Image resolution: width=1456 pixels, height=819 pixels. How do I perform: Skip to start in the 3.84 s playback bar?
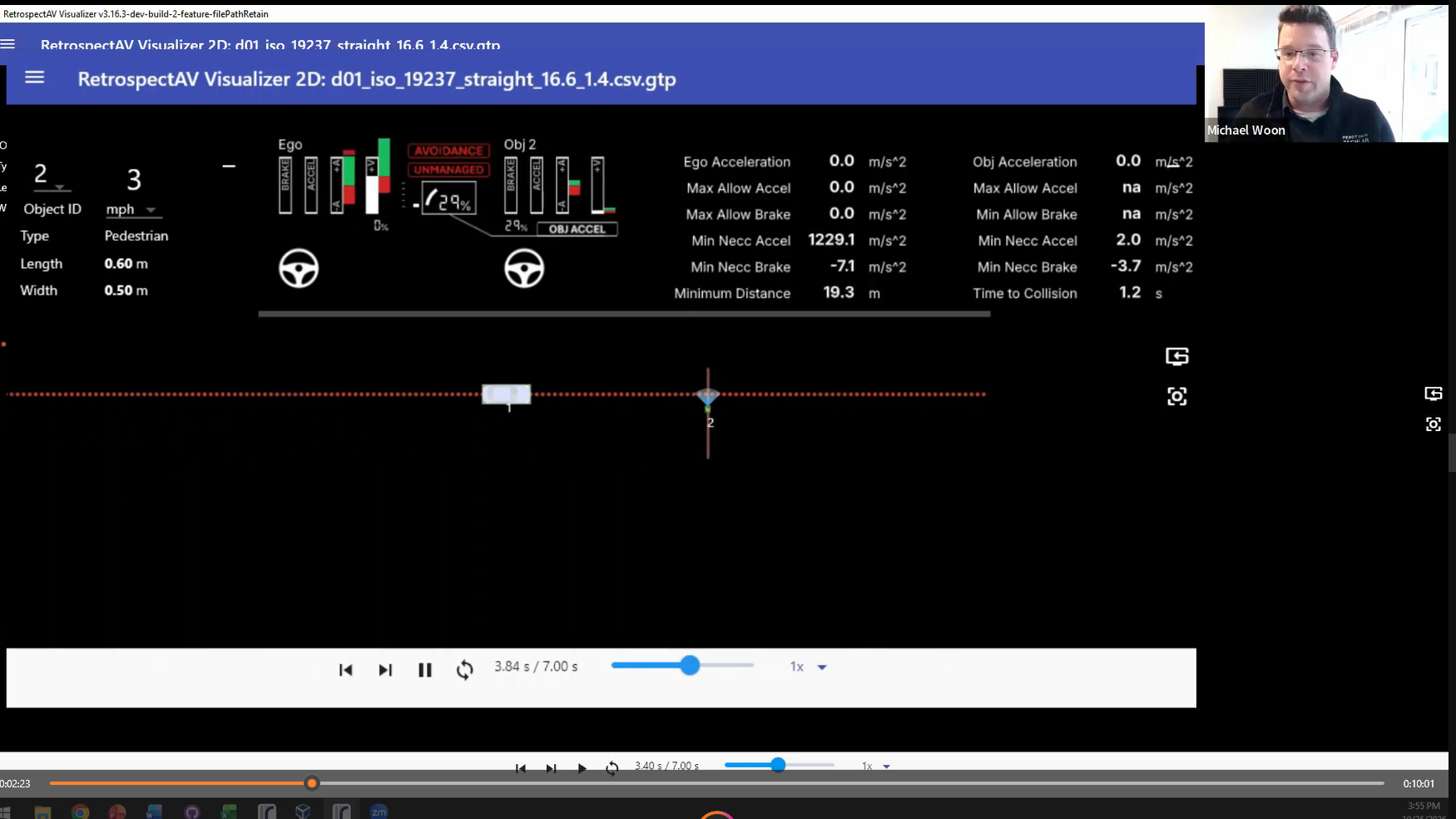coord(346,670)
